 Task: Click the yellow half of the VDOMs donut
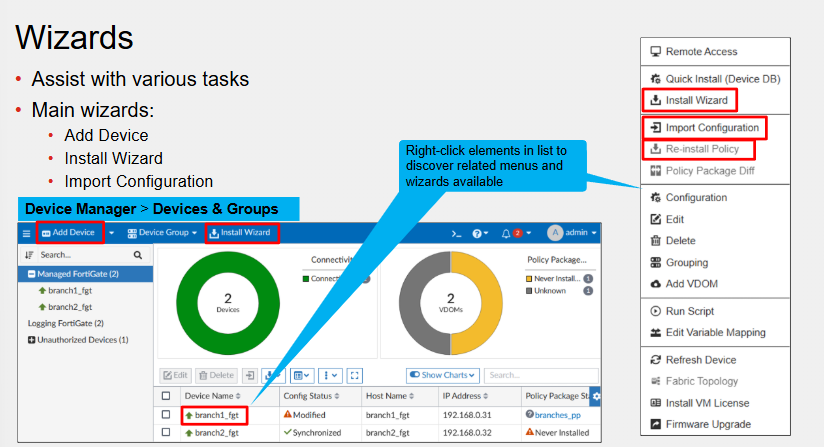click(x=491, y=303)
